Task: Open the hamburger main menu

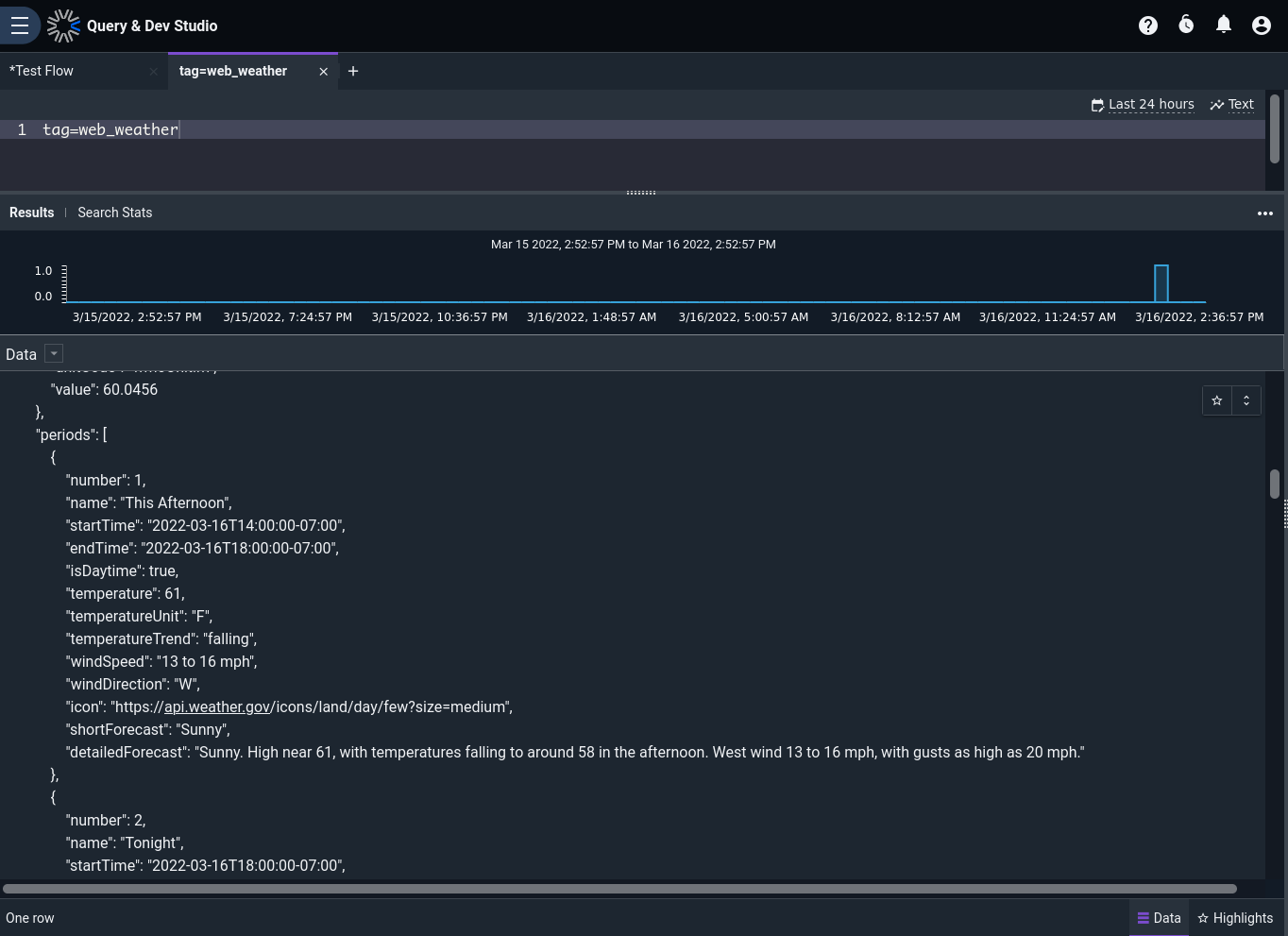Action: tap(20, 26)
